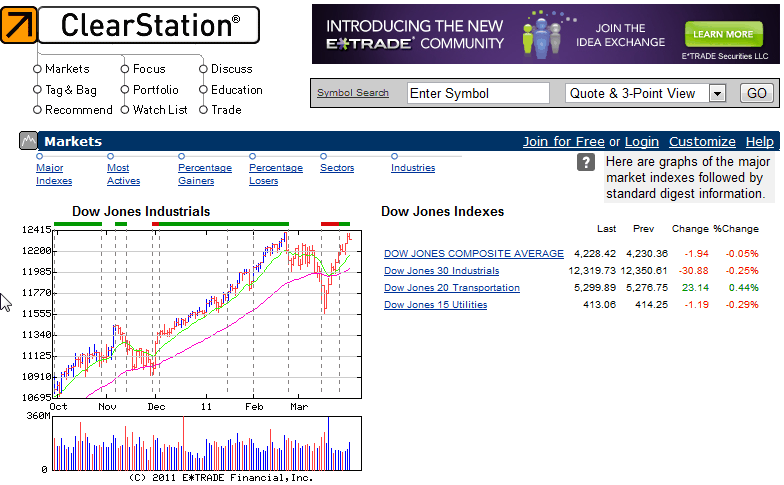Open the Symbol Search link
This screenshot has height=485, width=784.
[x=352, y=93]
